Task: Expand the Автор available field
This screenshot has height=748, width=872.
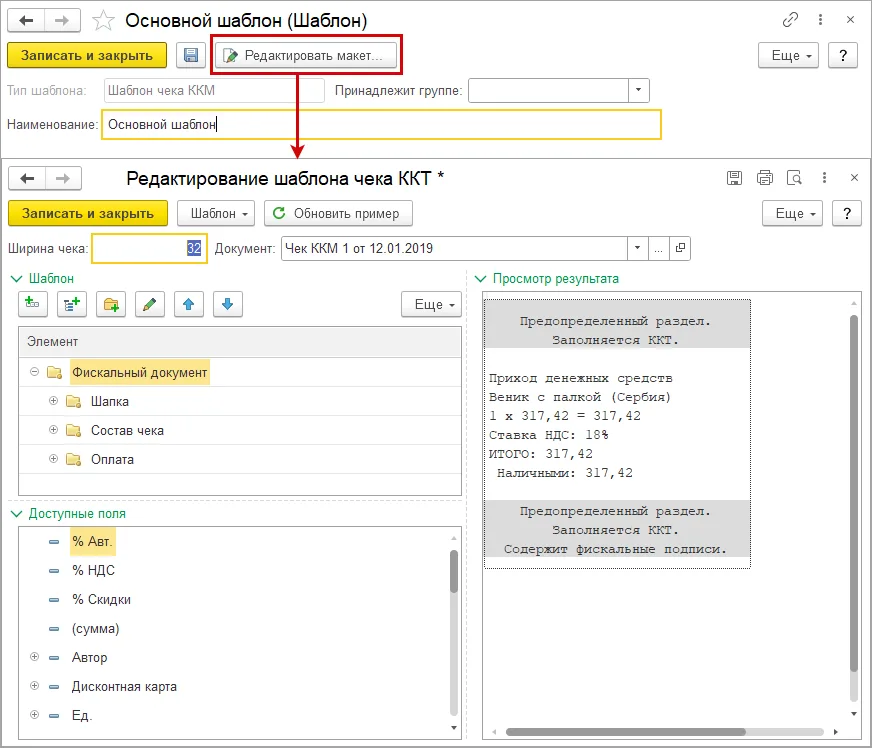Action: pyautogui.click(x=34, y=657)
